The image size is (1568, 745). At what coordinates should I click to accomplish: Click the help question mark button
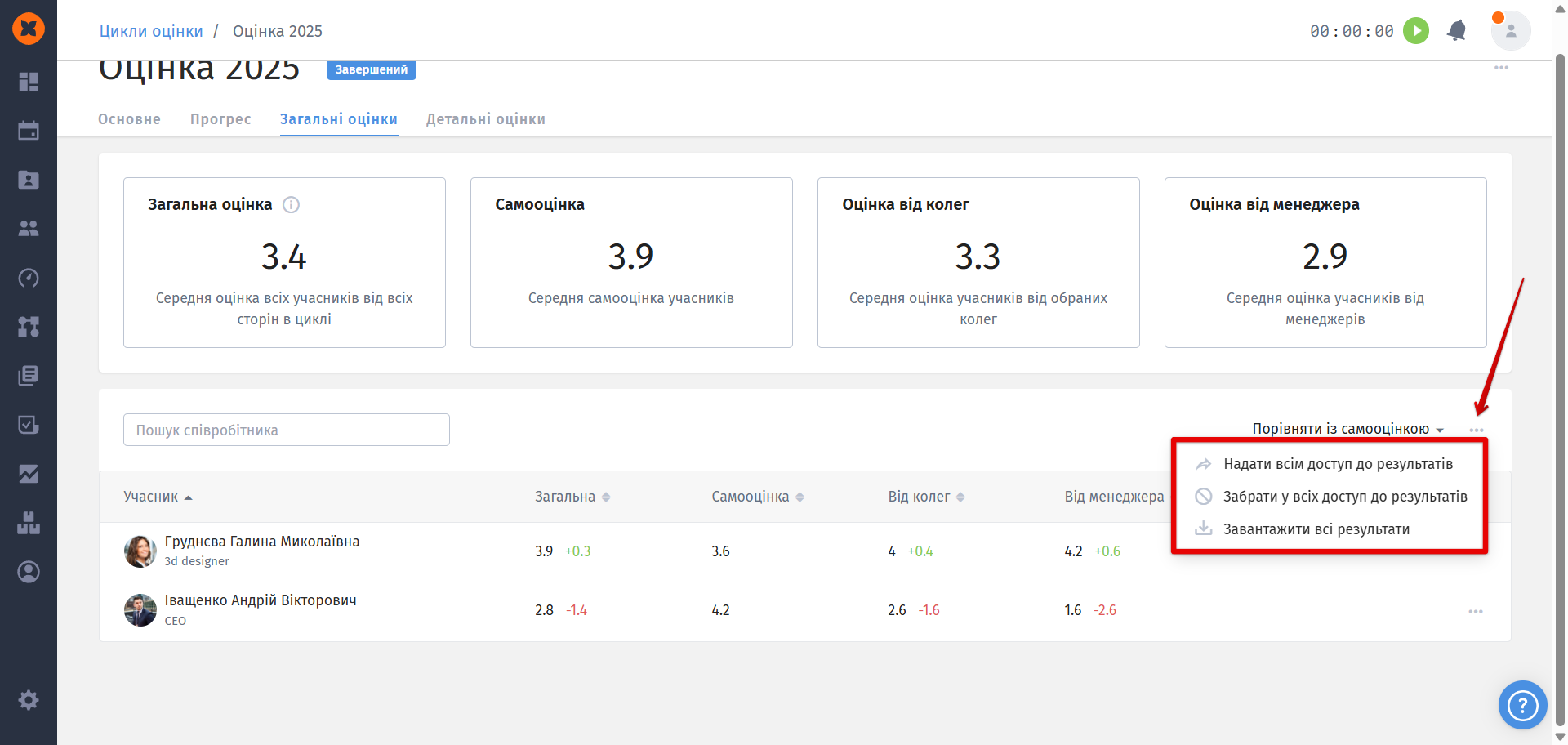(1523, 705)
